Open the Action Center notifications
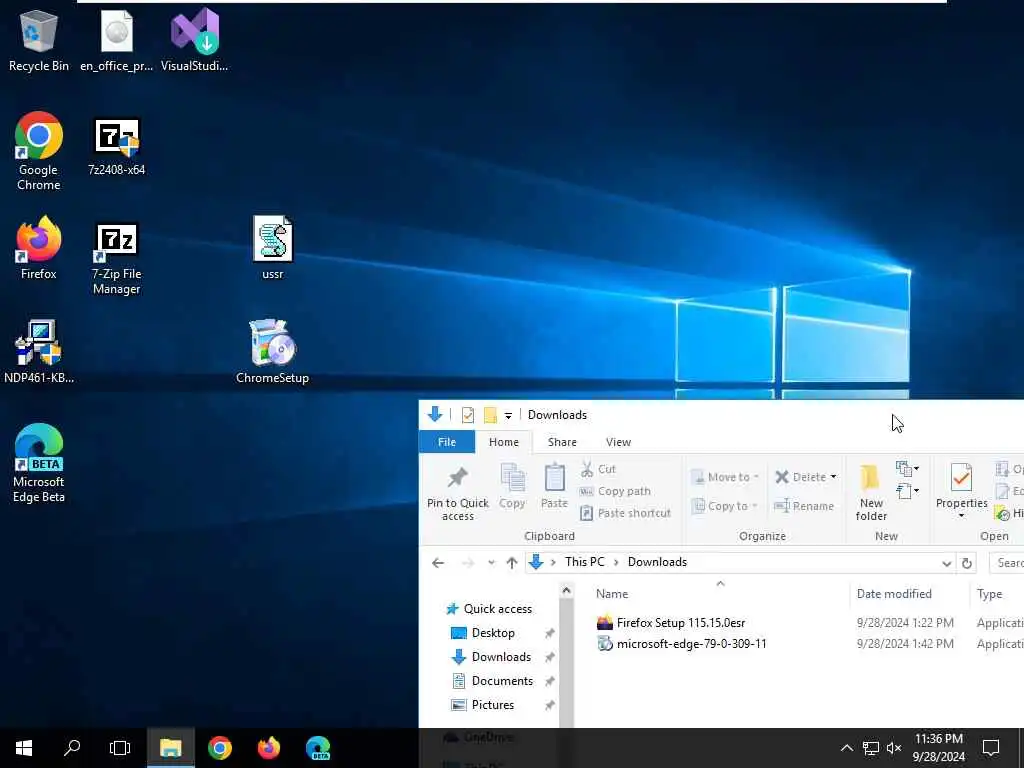Image resolution: width=1024 pixels, height=768 pixels. (991, 748)
